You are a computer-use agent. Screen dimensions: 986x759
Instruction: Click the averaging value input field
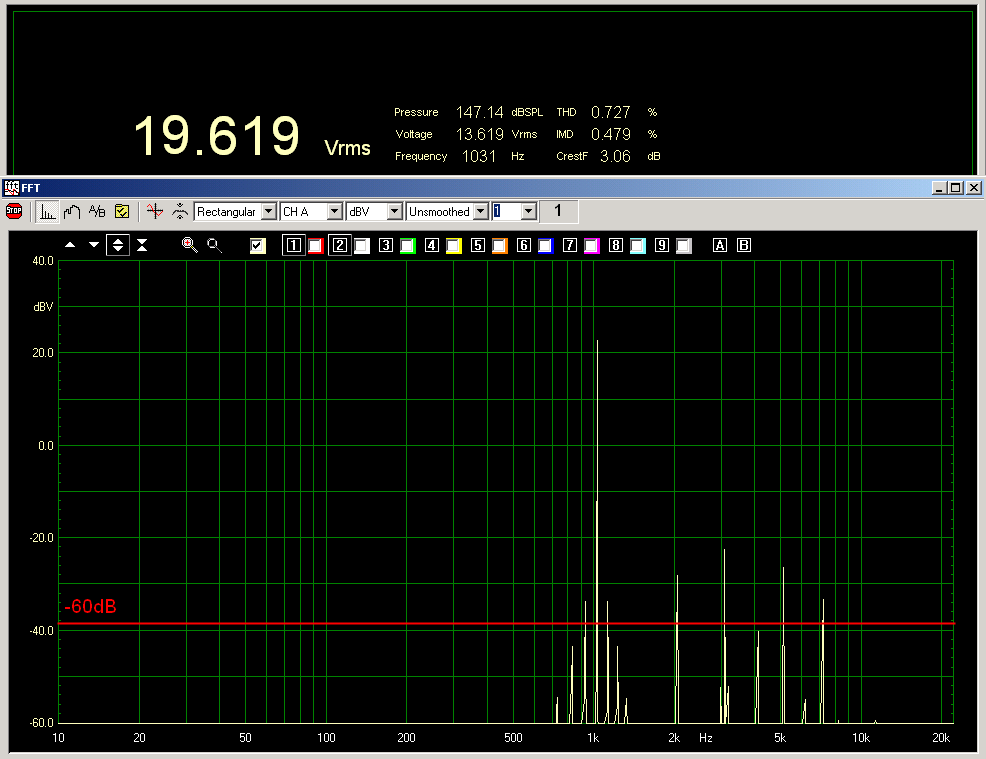click(x=507, y=212)
